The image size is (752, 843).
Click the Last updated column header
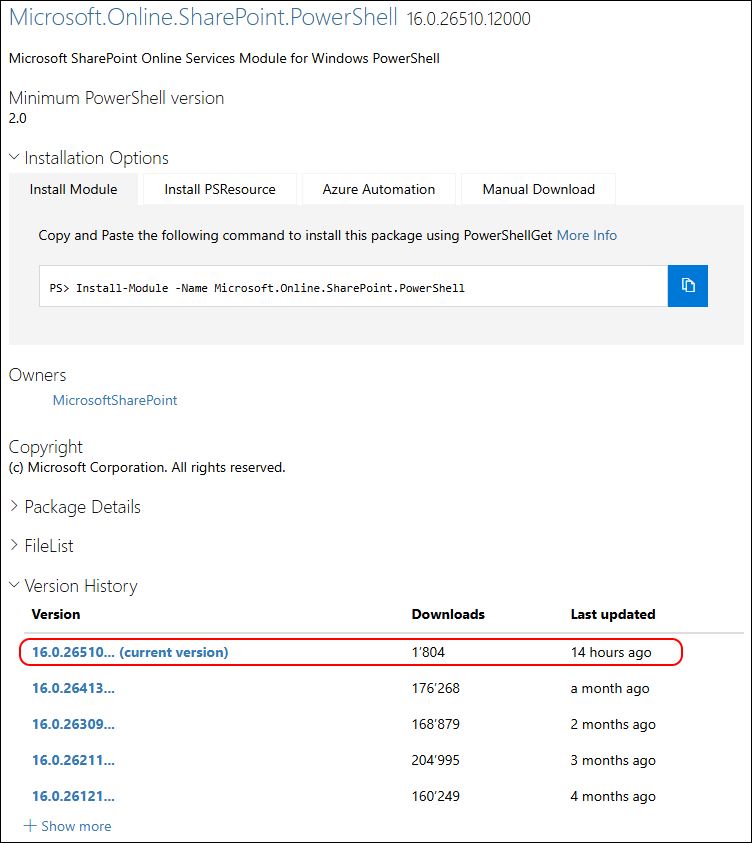coord(613,615)
